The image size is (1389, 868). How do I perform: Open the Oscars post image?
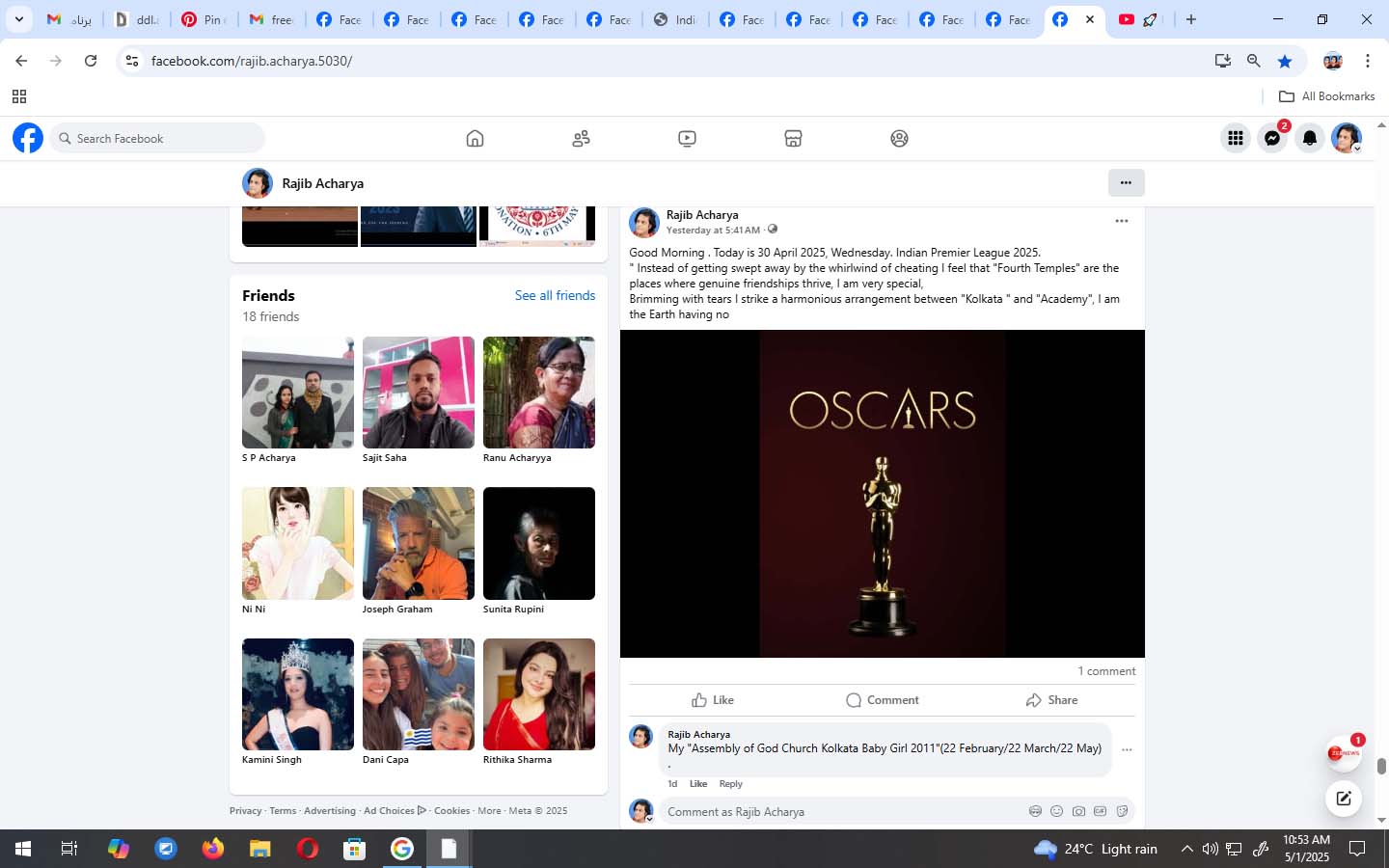click(x=883, y=494)
